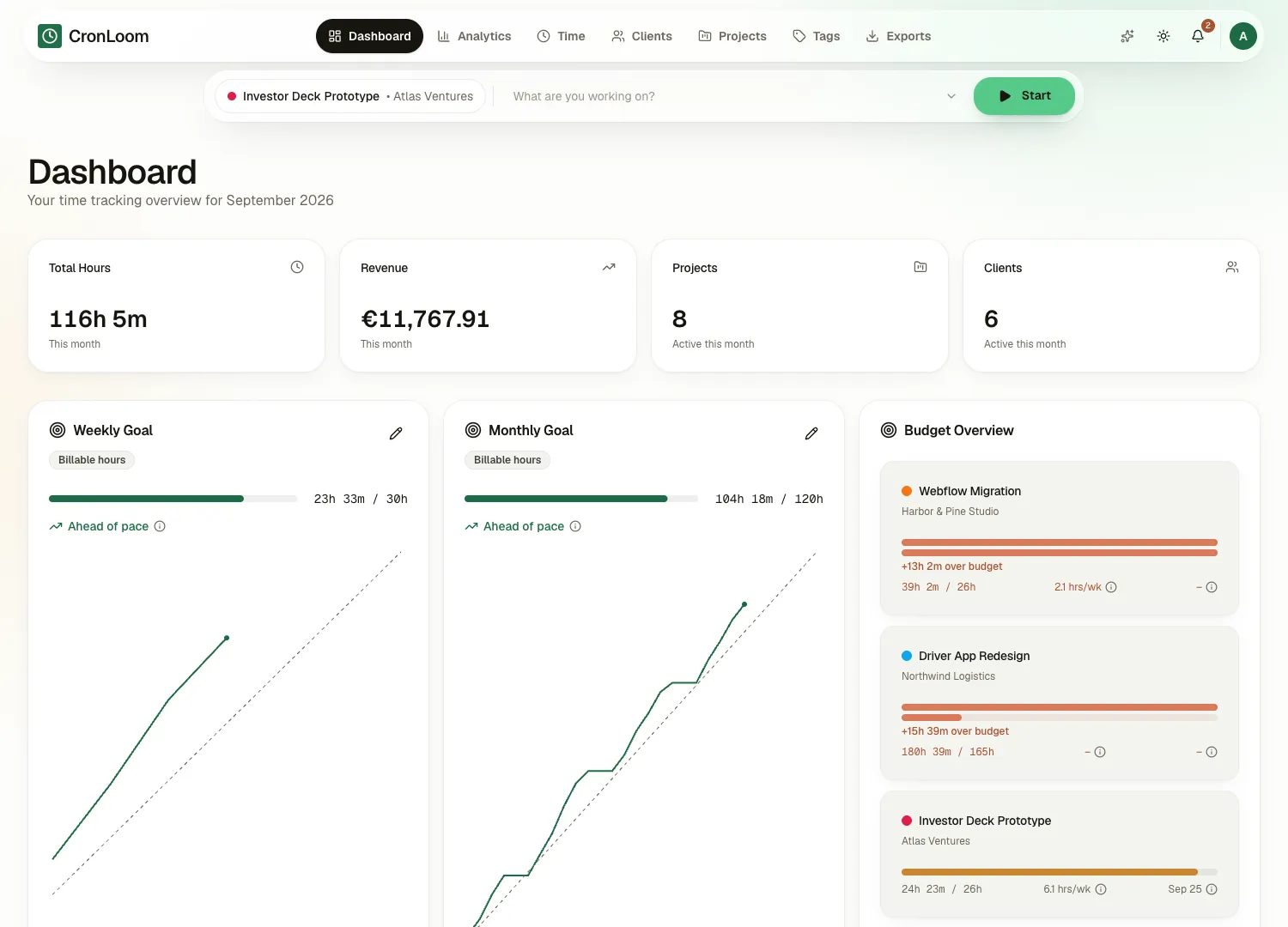Click Webflow Migration orange color dot
The image size is (1288, 927).
pyautogui.click(x=907, y=491)
